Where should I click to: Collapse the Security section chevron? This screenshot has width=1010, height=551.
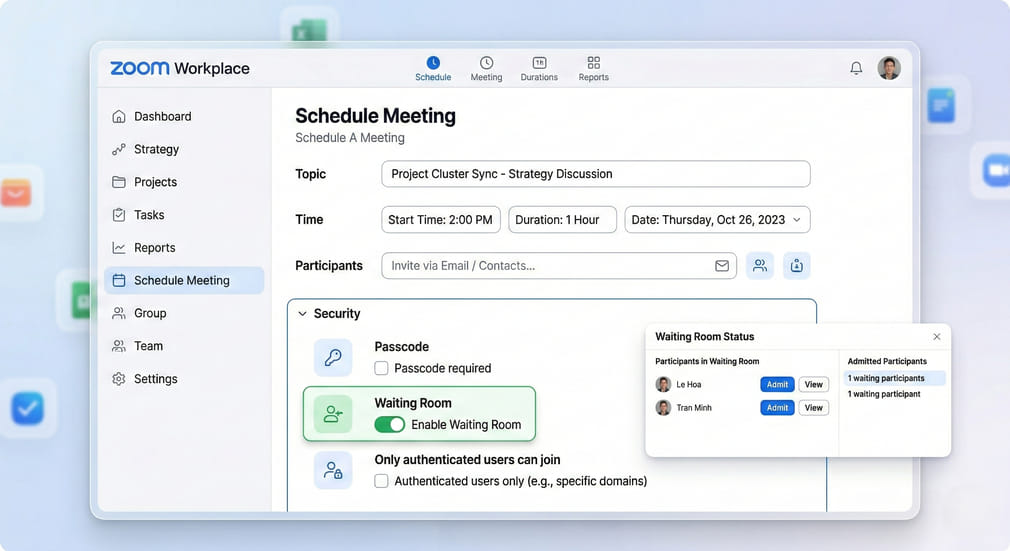[302, 314]
